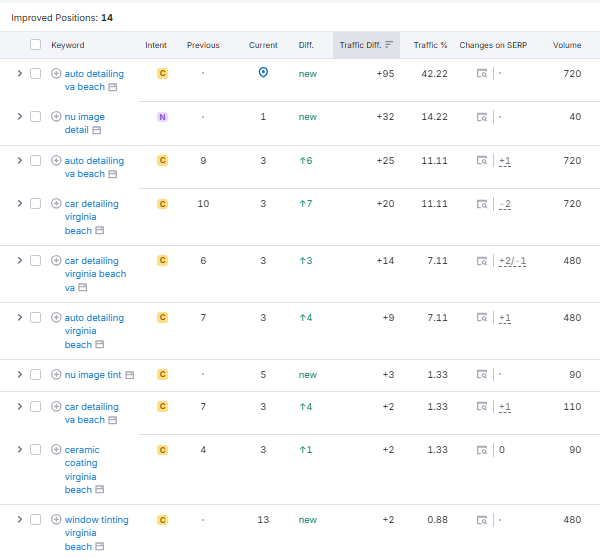Expand the "window tinting virginia beach" row
Image resolution: width=600 pixels, height=558 pixels.
18,520
